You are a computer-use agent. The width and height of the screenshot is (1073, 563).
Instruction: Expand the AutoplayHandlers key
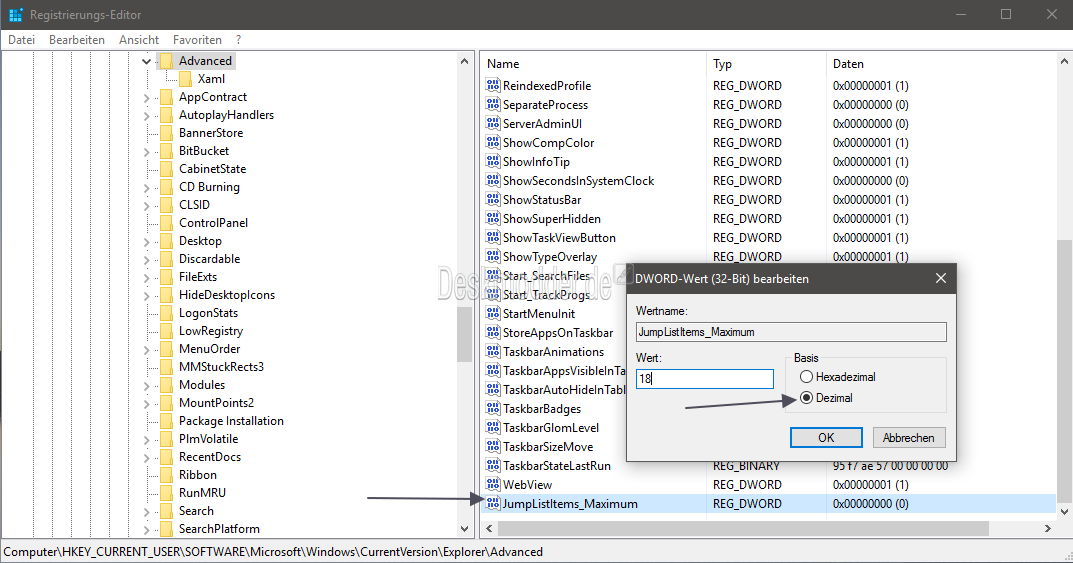(x=146, y=116)
